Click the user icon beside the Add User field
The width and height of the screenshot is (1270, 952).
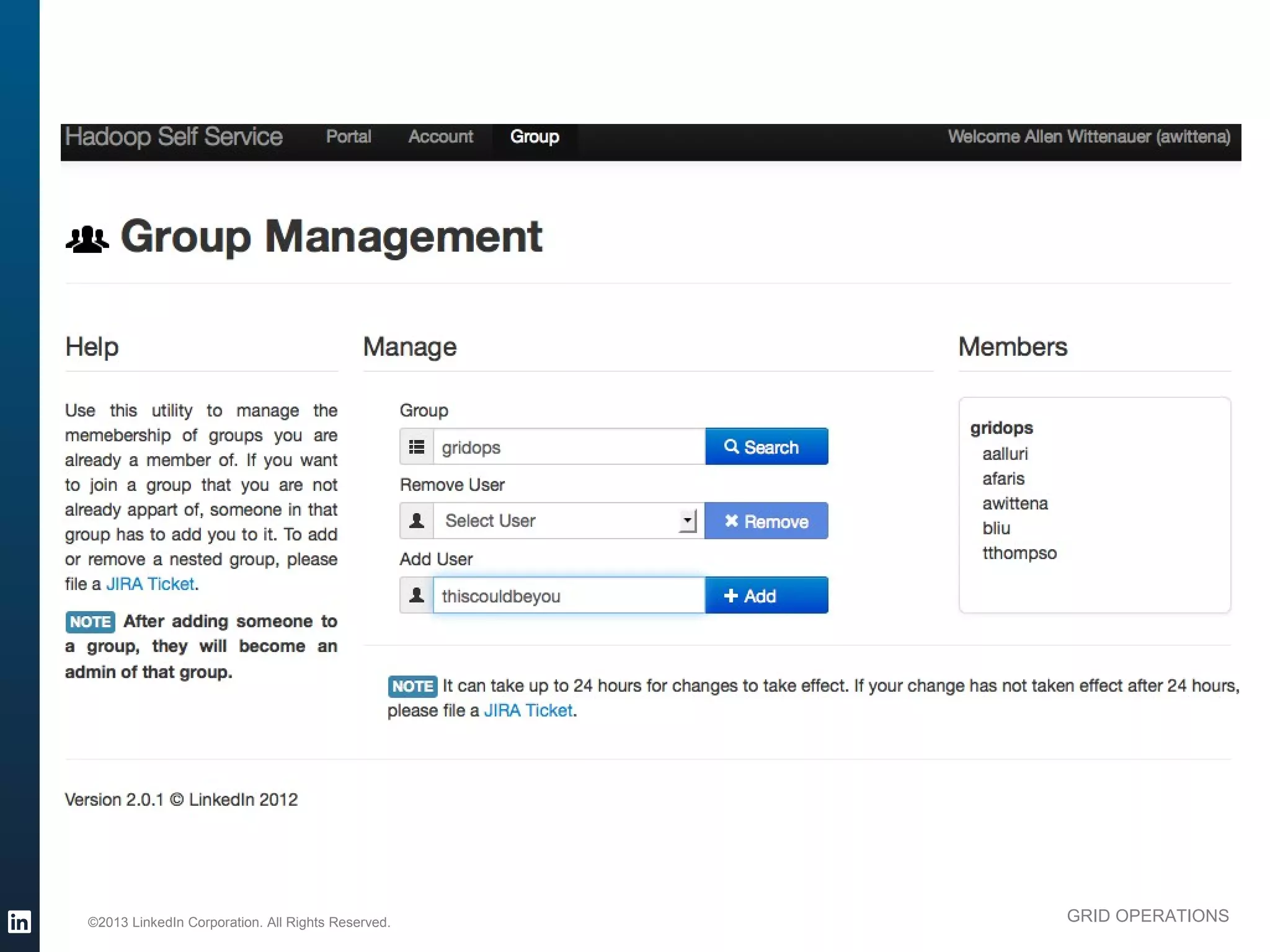coord(417,595)
